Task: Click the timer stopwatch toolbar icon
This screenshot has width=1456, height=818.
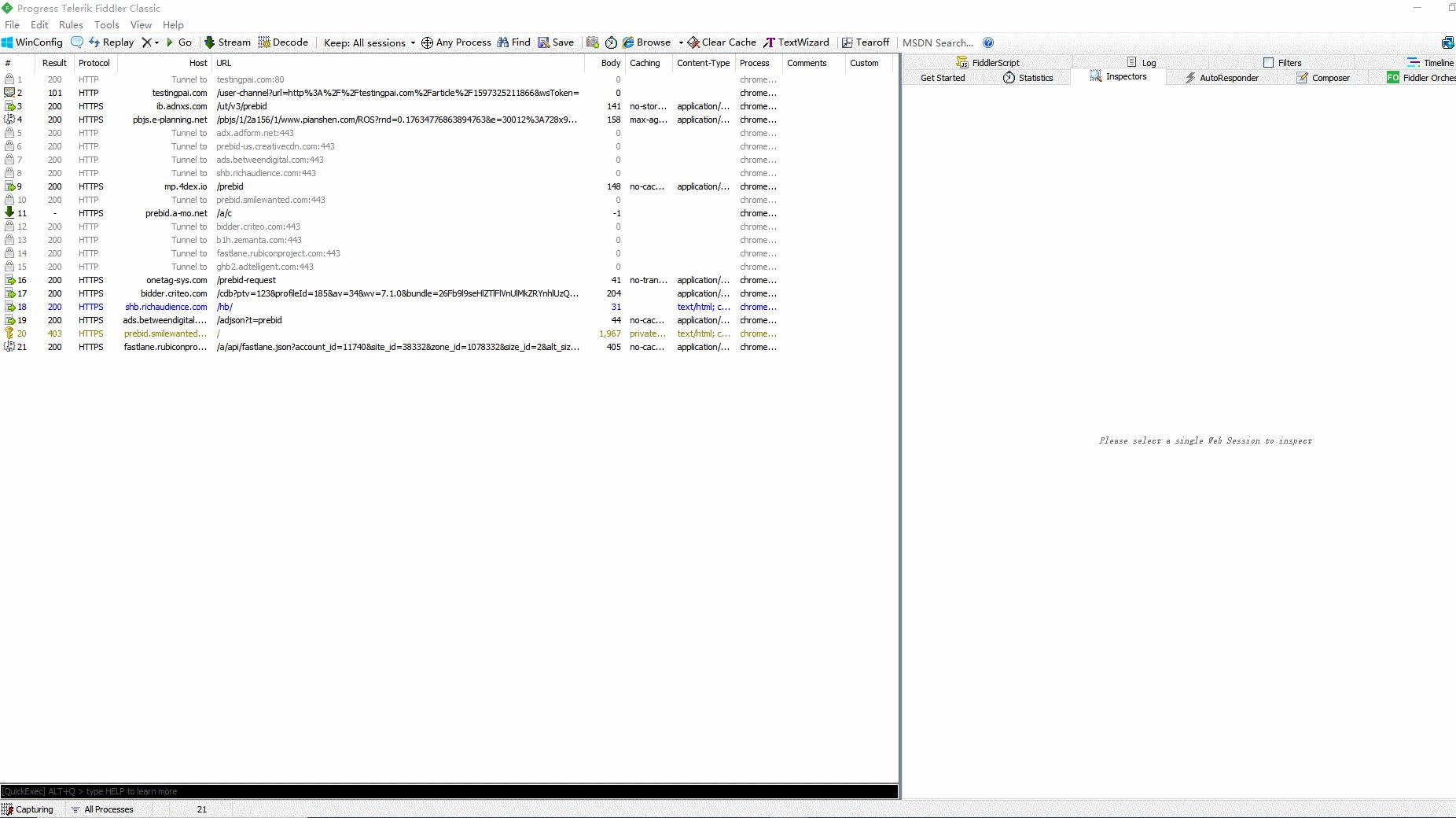Action: point(611,42)
